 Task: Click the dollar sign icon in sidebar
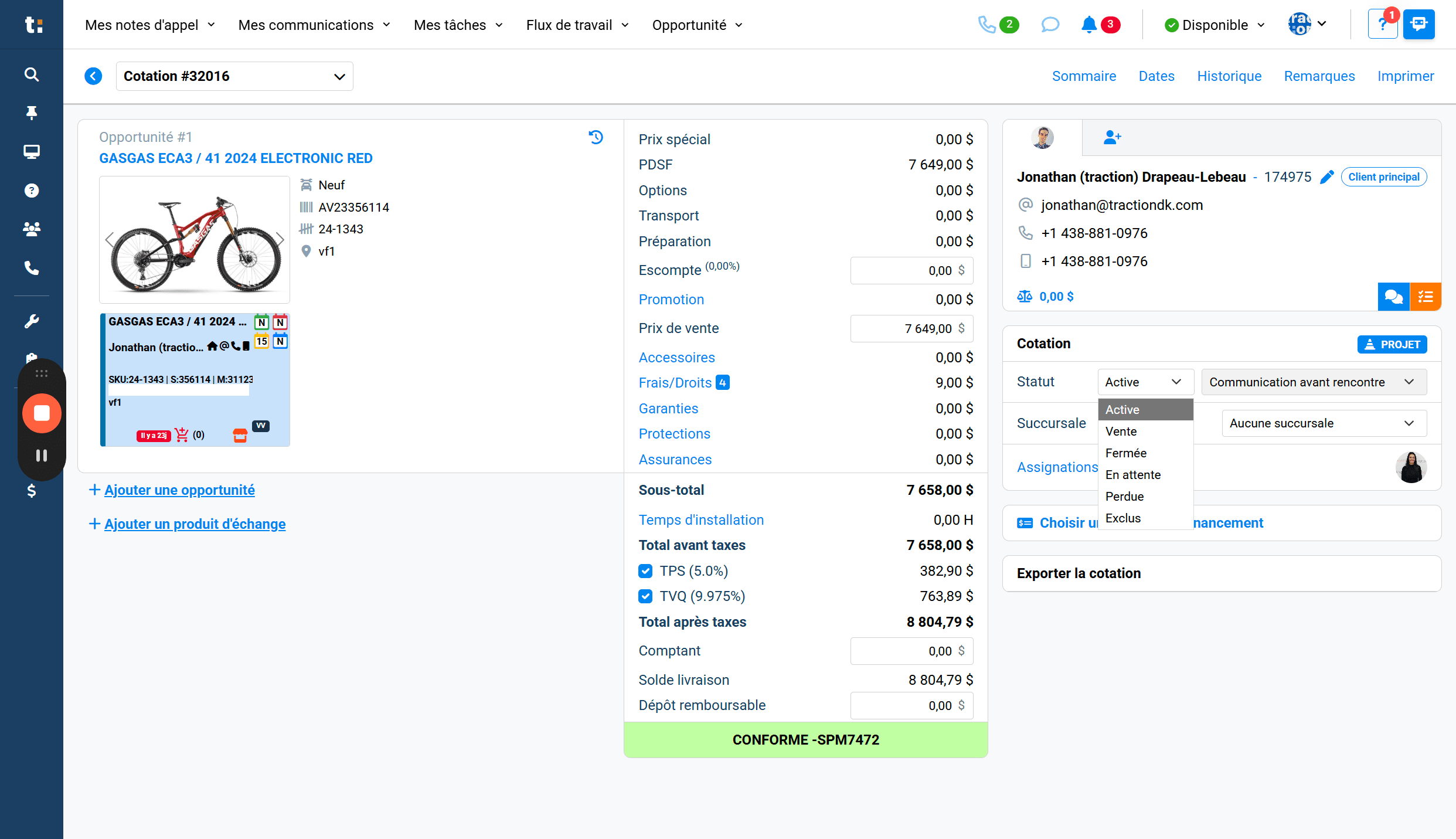pyautogui.click(x=32, y=491)
